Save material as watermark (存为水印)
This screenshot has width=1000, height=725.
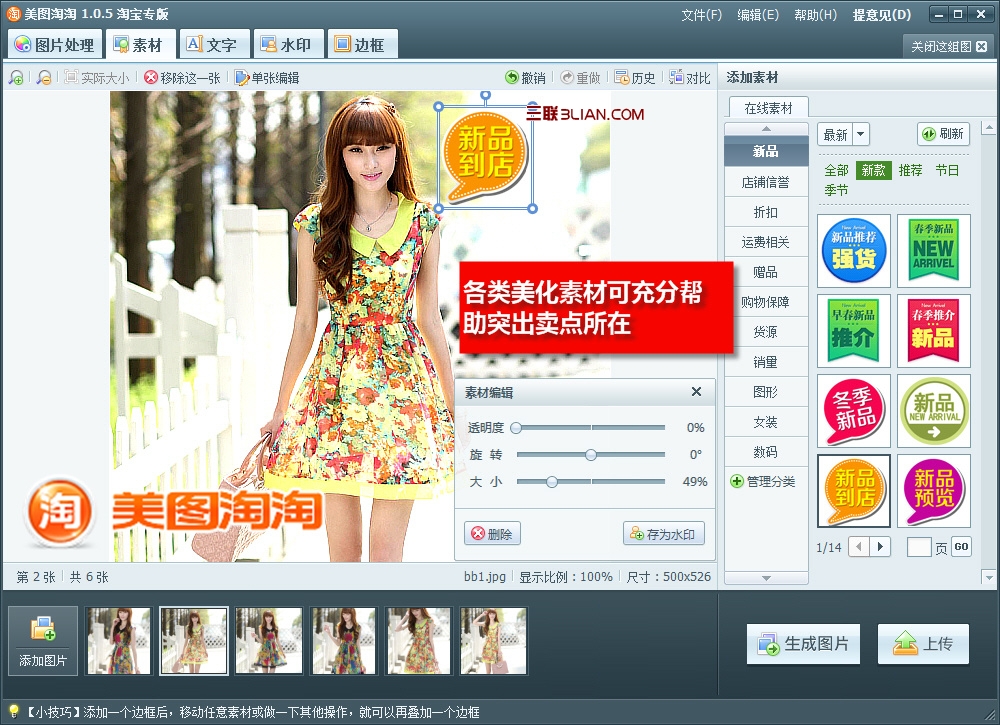coord(664,534)
